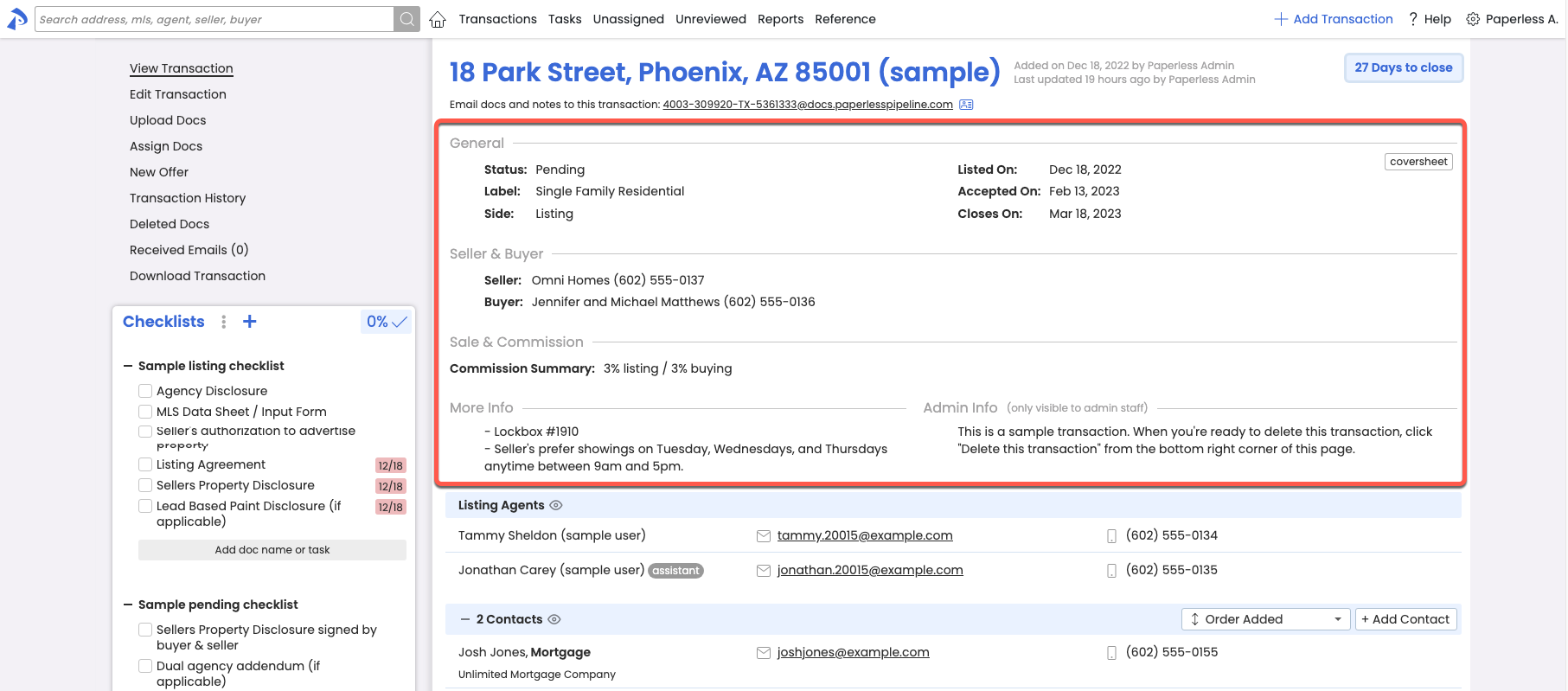Click the Download Transaction link

click(x=198, y=276)
